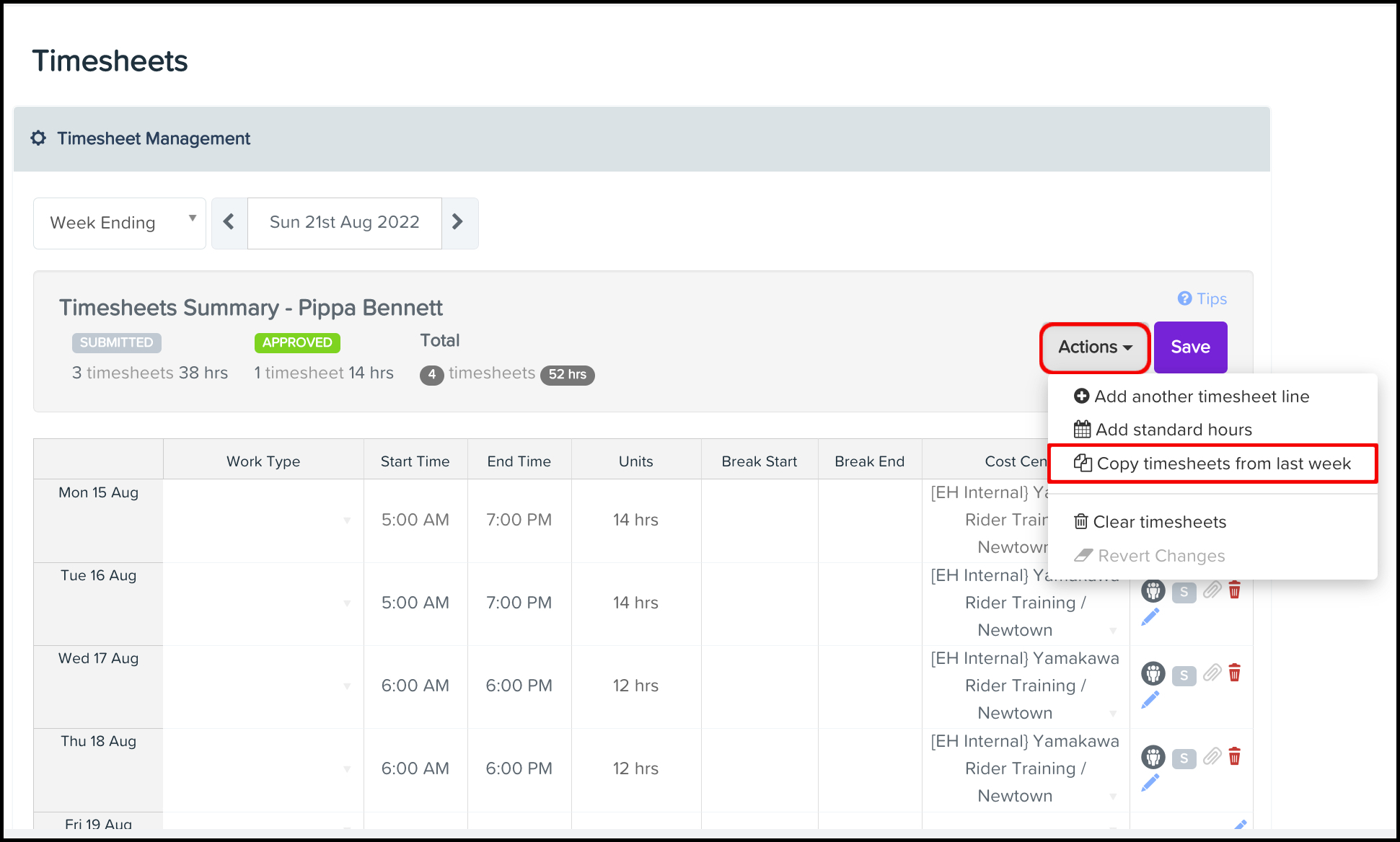Expand the Actions dropdown button
Image resolution: width=1400 pixels, height=842 pixels.
point(1094,347)
